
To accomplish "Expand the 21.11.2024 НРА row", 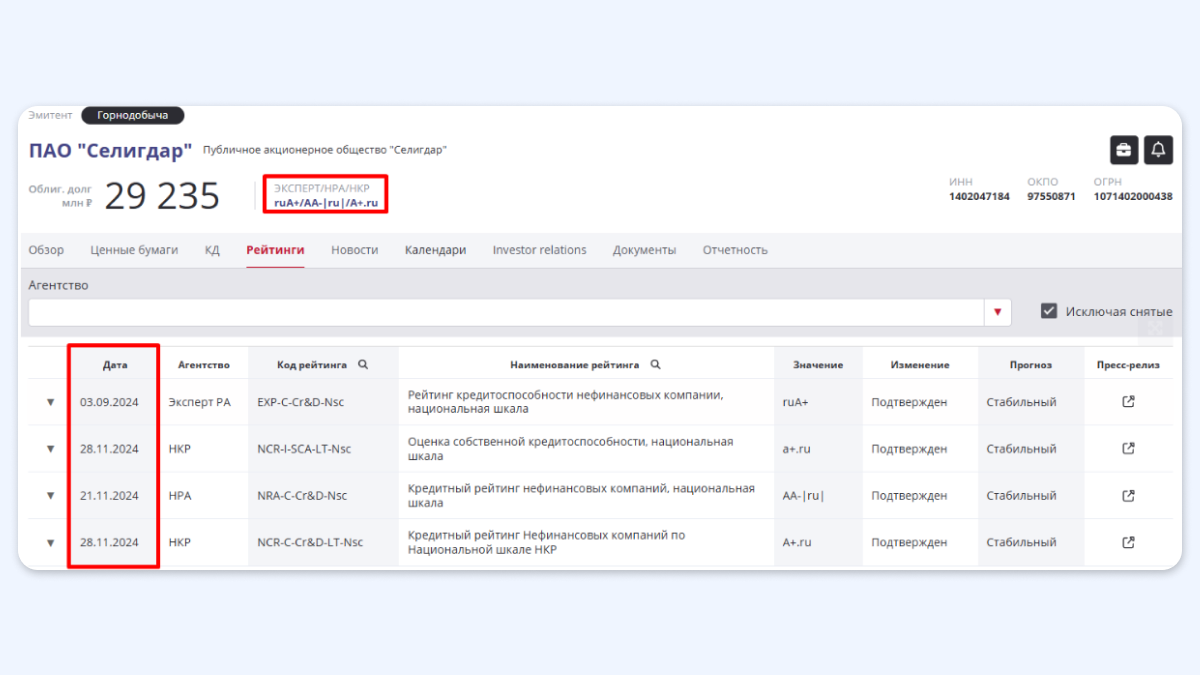I will 50,495.
